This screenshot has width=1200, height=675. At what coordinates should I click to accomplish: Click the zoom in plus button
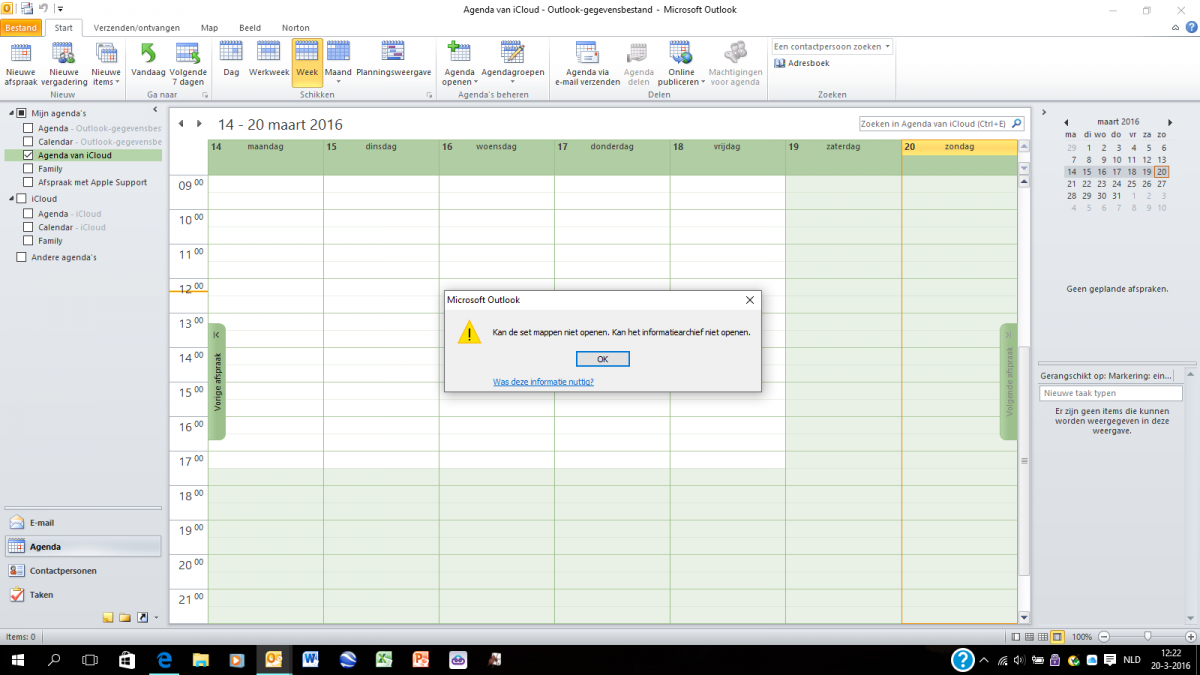tap(1189, 636)
